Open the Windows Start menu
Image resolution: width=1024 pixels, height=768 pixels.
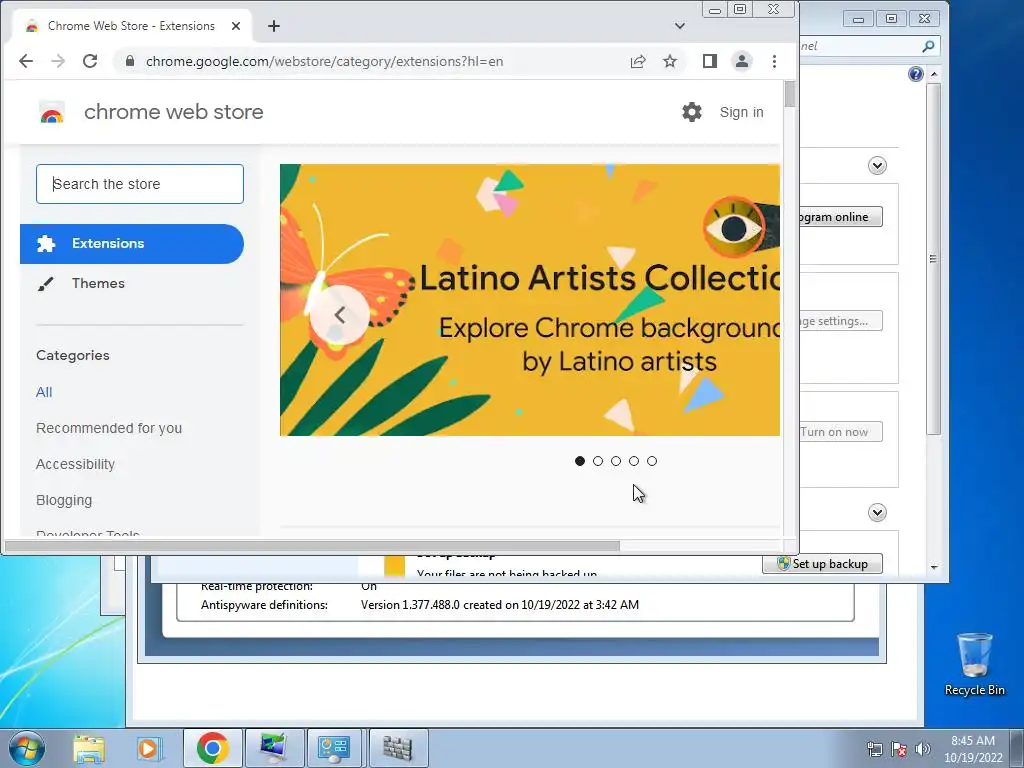(x=26, y=748)
